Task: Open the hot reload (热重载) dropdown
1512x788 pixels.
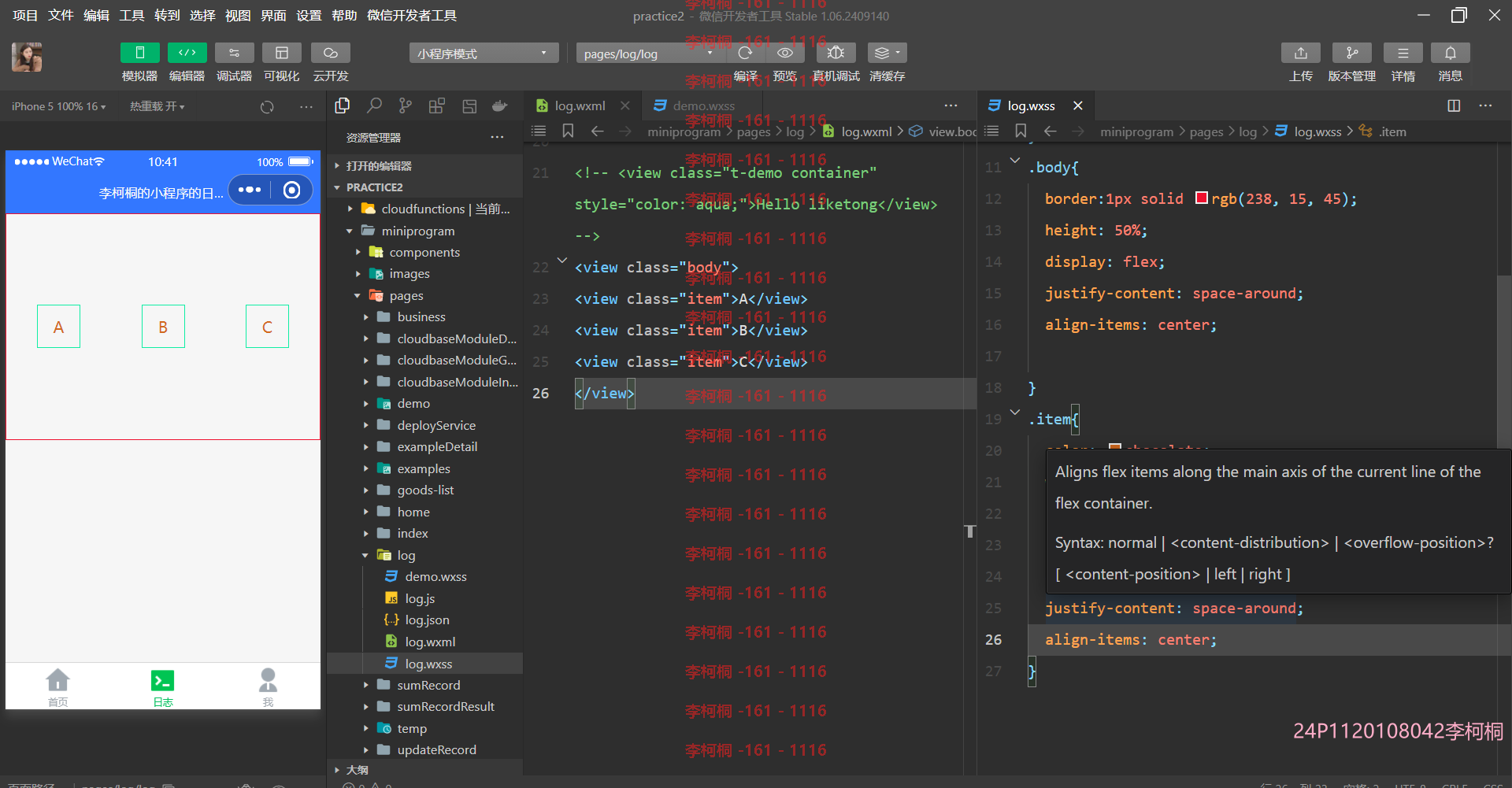Action: click(157, 106)
